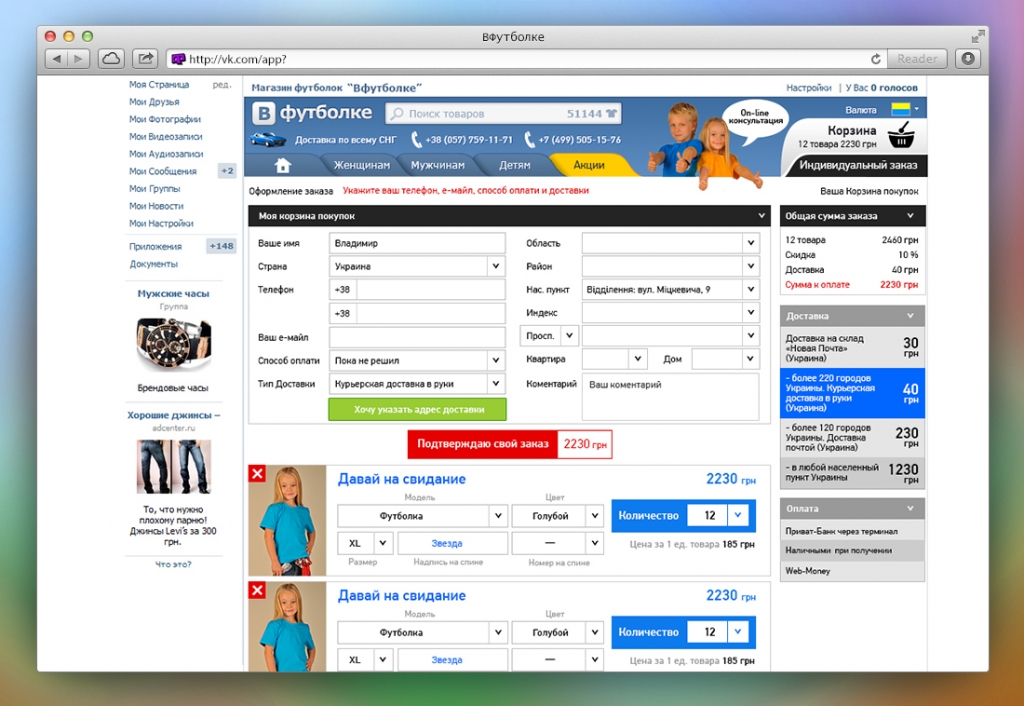Click the search magnifier icon

(396, 114)
